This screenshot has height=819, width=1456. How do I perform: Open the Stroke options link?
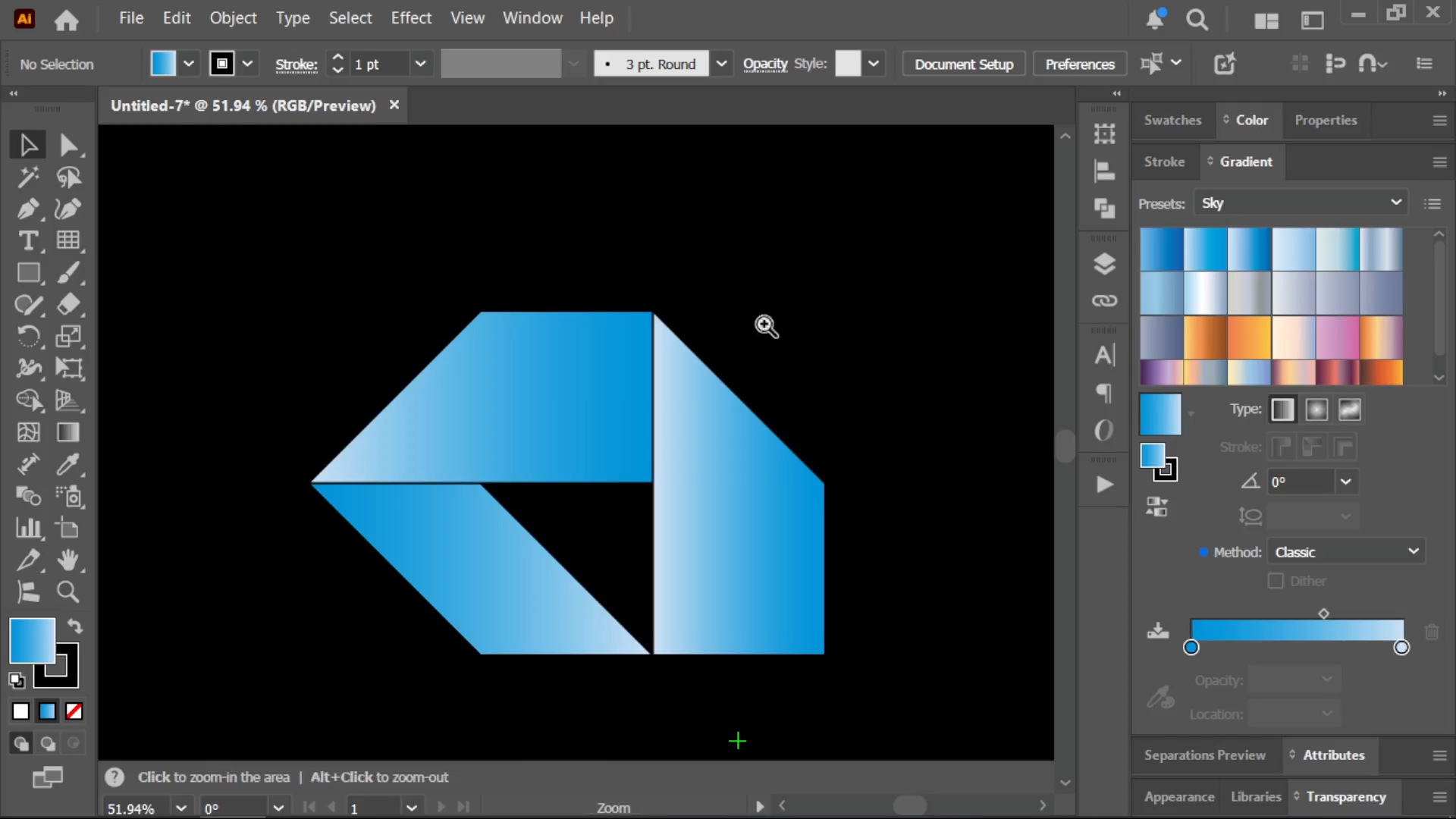coord(296,64)
